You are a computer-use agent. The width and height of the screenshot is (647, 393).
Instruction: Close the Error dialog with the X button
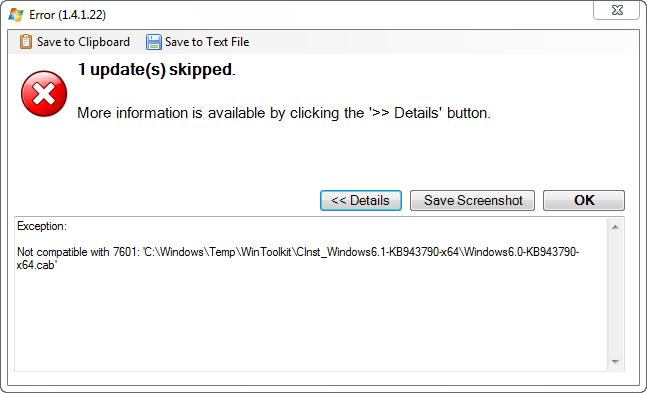(616, 10)
